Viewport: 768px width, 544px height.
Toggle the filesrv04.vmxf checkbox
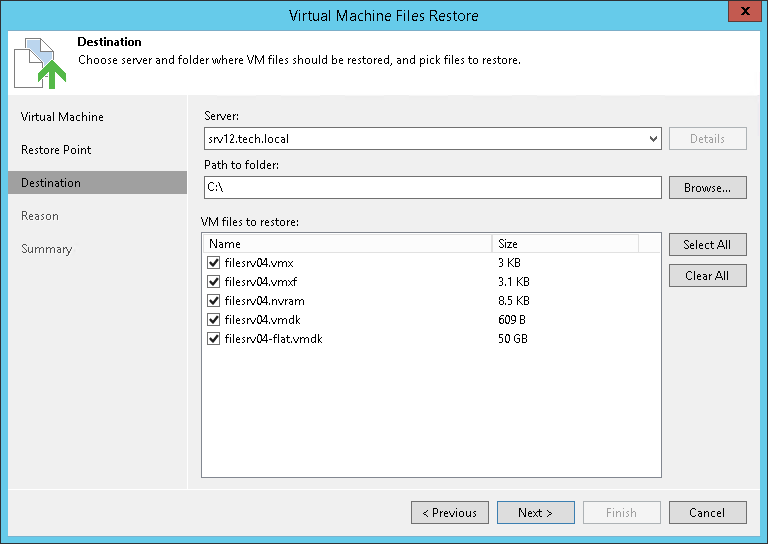[x=213, y=282]
